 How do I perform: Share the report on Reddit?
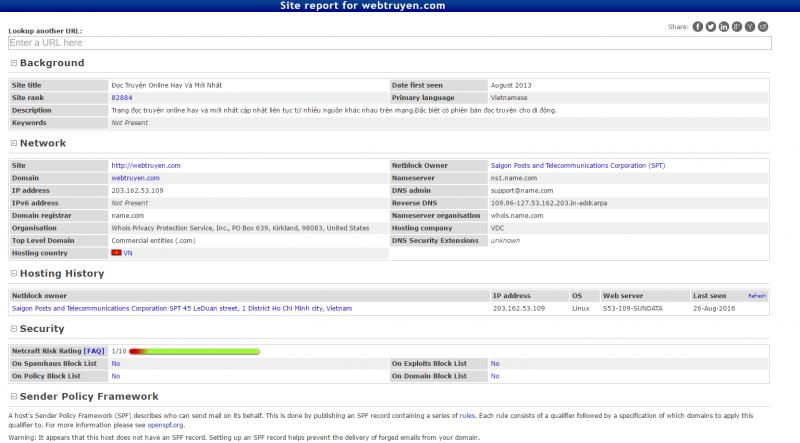(763, 27)
